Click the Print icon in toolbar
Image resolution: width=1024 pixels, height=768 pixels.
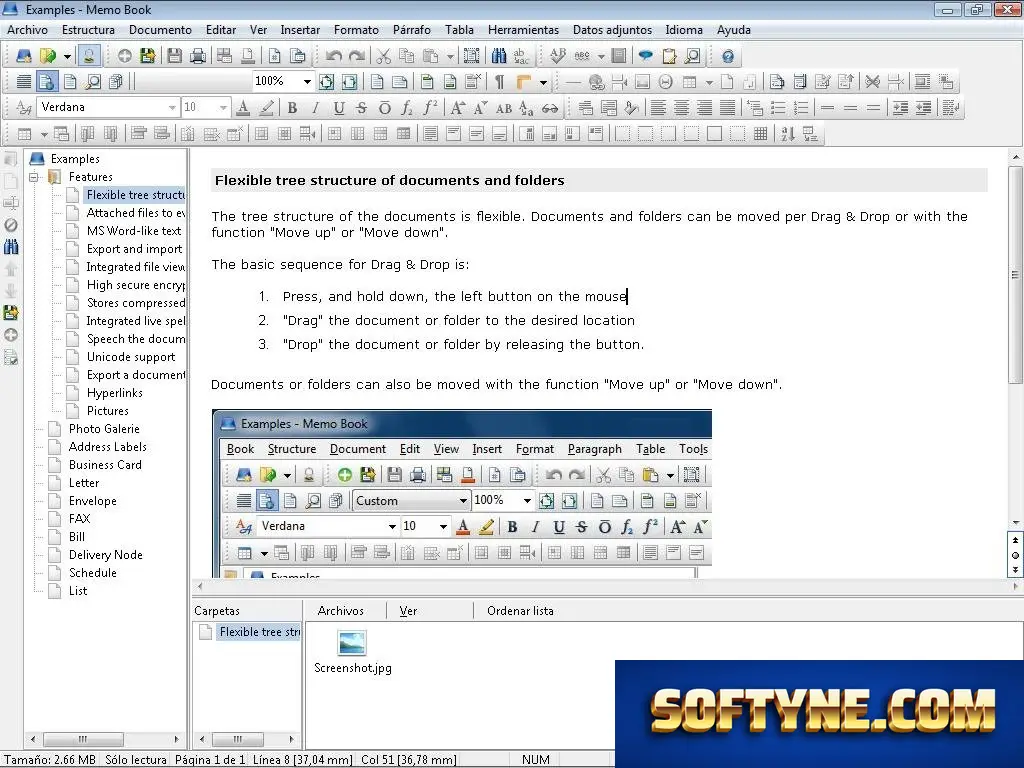click(x=197, y=56)
